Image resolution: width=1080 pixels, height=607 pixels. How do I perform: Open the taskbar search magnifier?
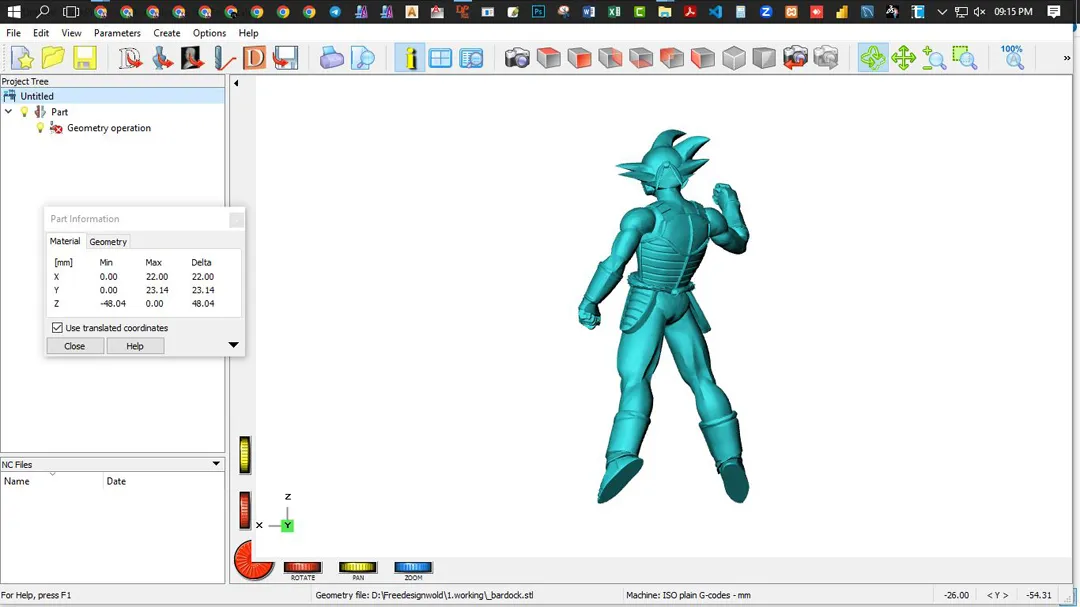point(43,12)
